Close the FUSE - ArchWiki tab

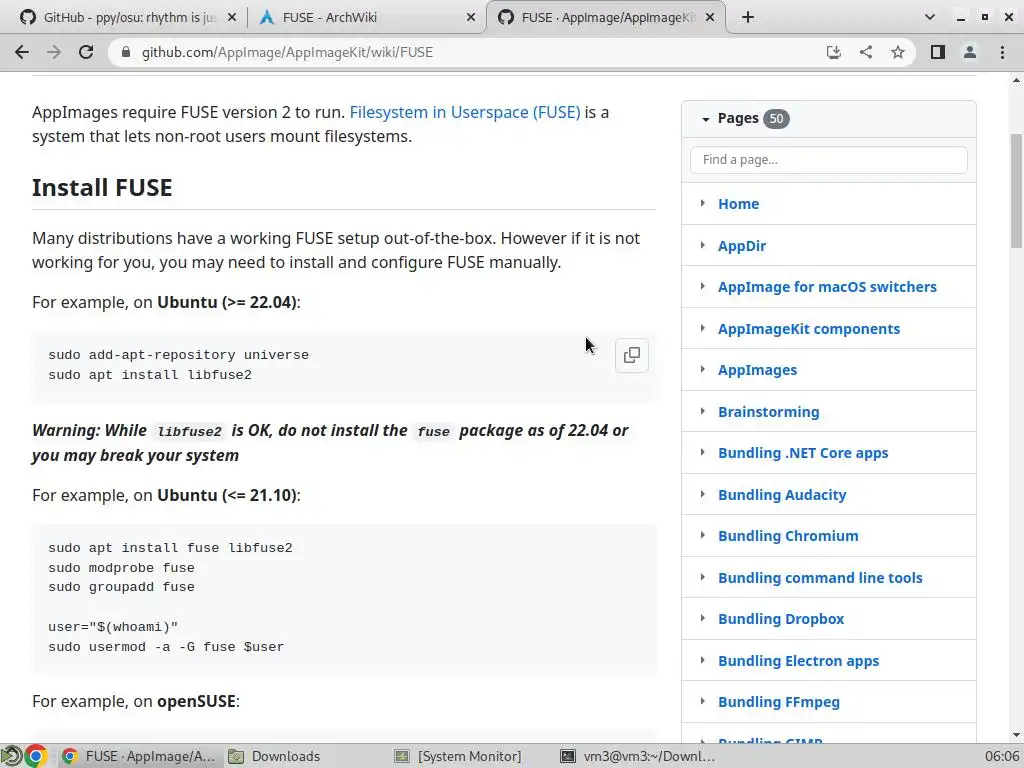point(471,18)
